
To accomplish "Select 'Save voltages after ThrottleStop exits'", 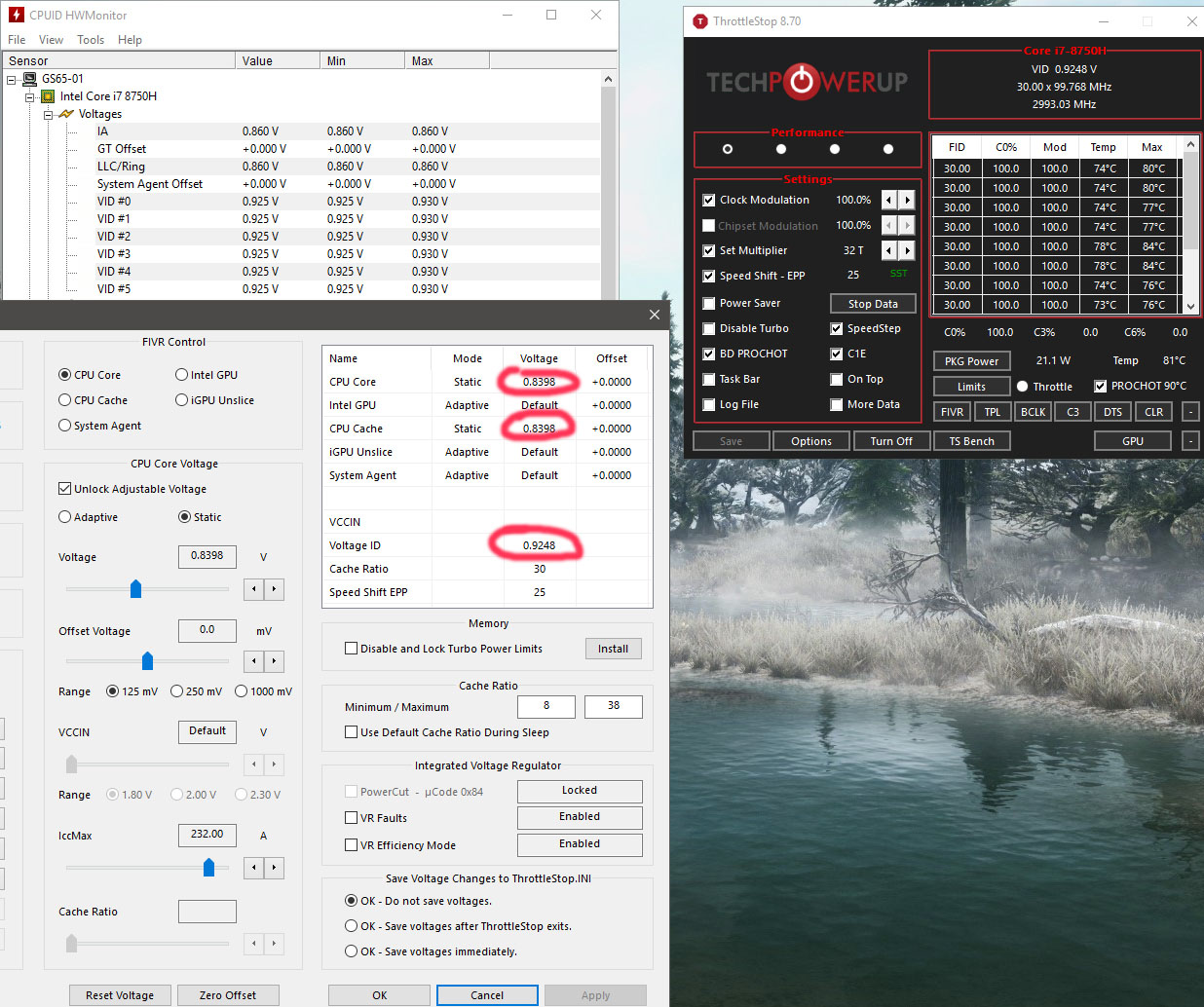I will click(352, 926).
